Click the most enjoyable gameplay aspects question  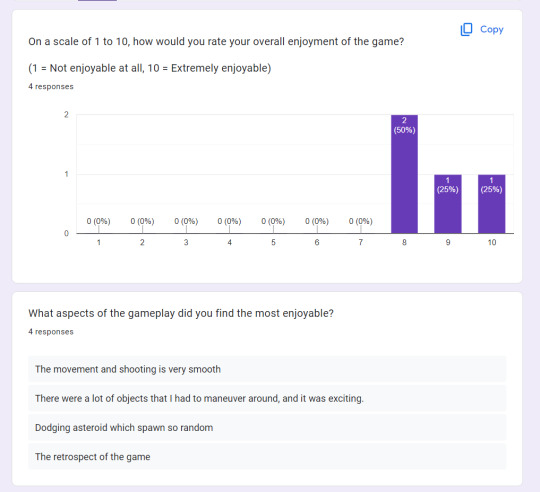point(181,313)
